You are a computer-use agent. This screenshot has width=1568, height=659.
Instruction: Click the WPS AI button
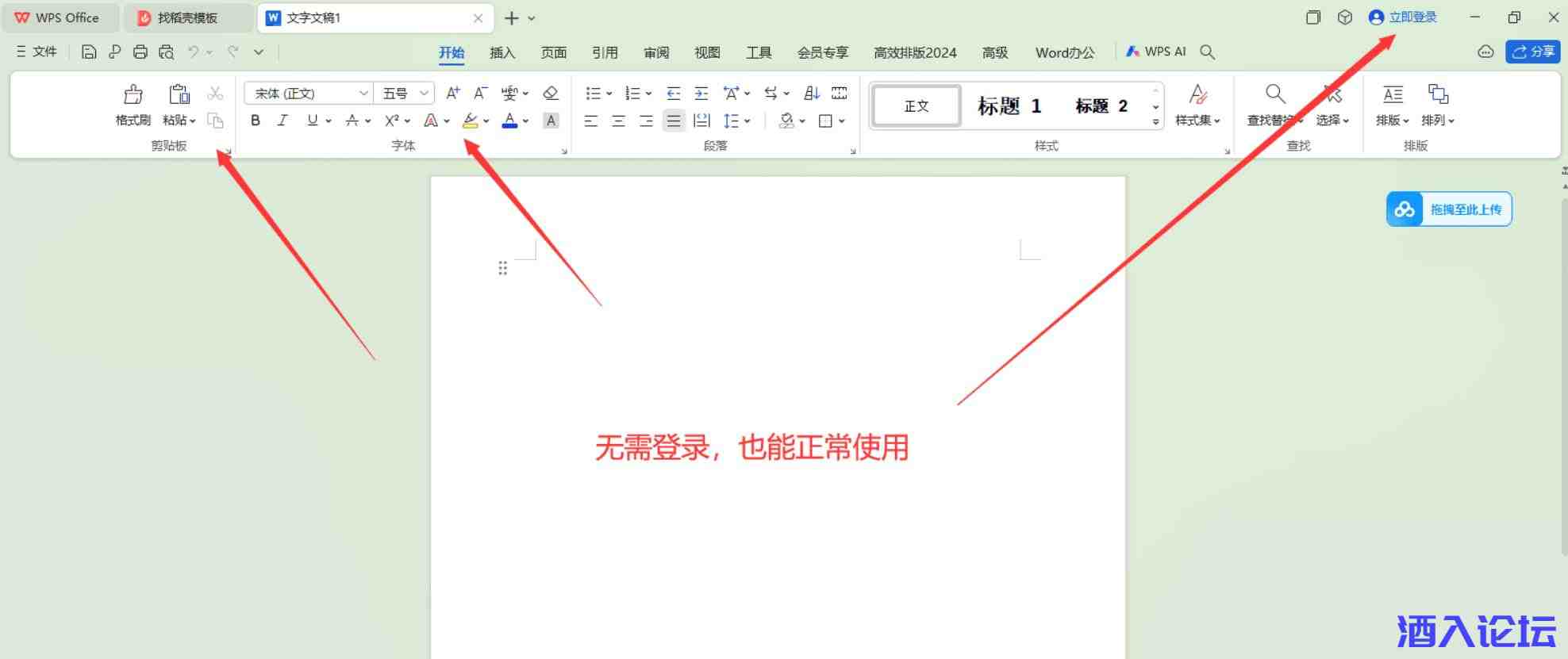1156,52
